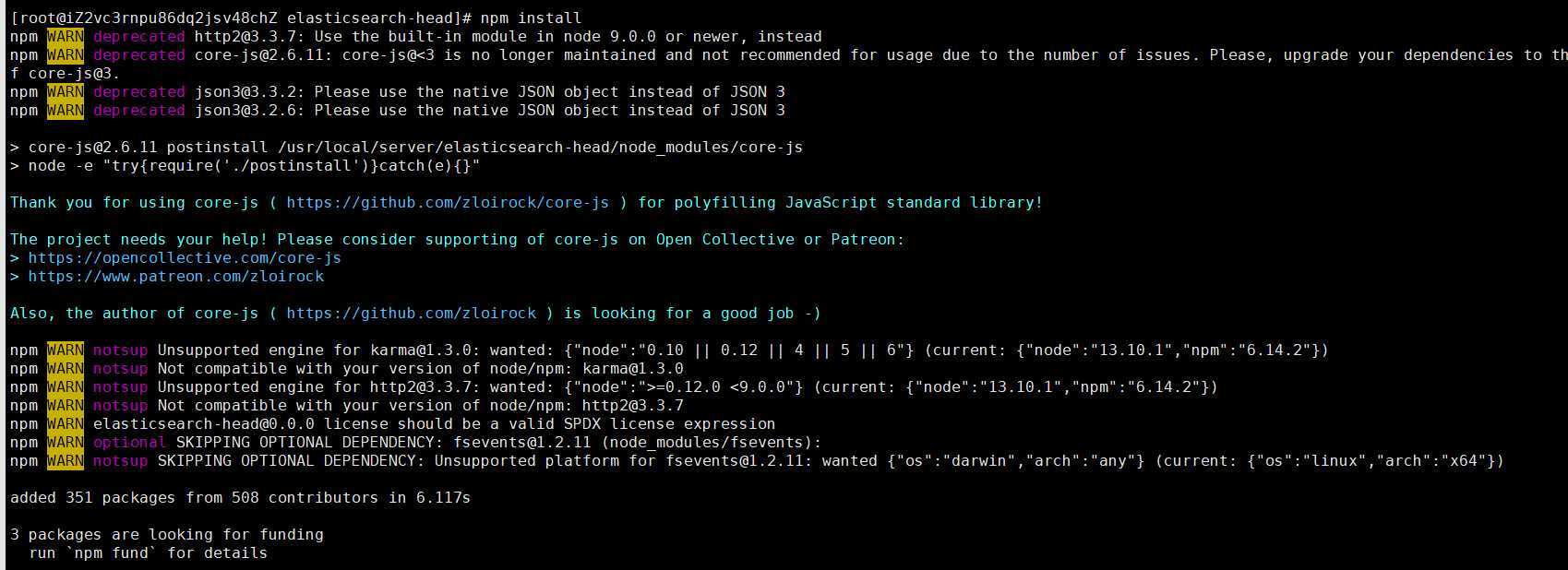
Task: Click the 'npm install' command text
Action: pyautogui.click(x=531, y=18)
